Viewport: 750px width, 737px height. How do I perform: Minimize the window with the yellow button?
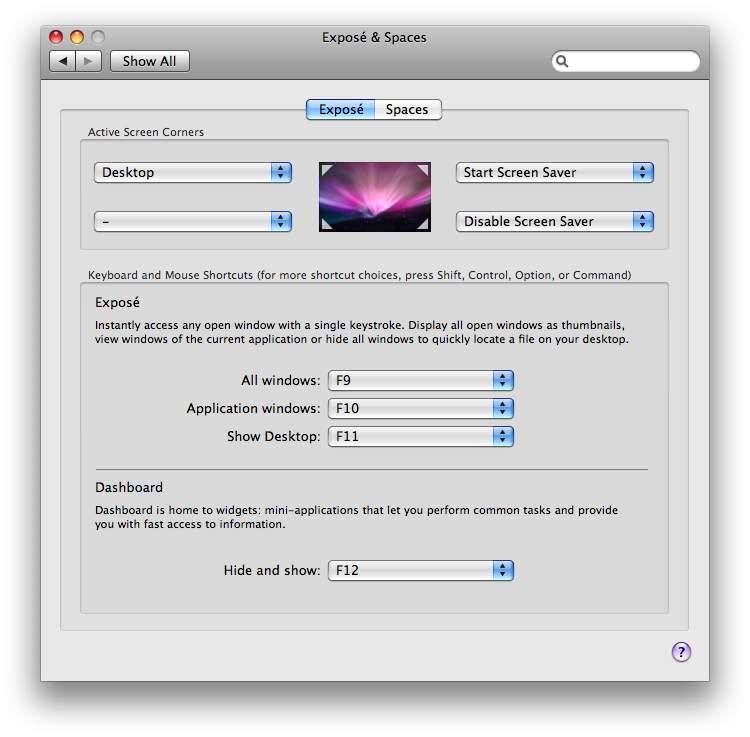pos(77,37)
